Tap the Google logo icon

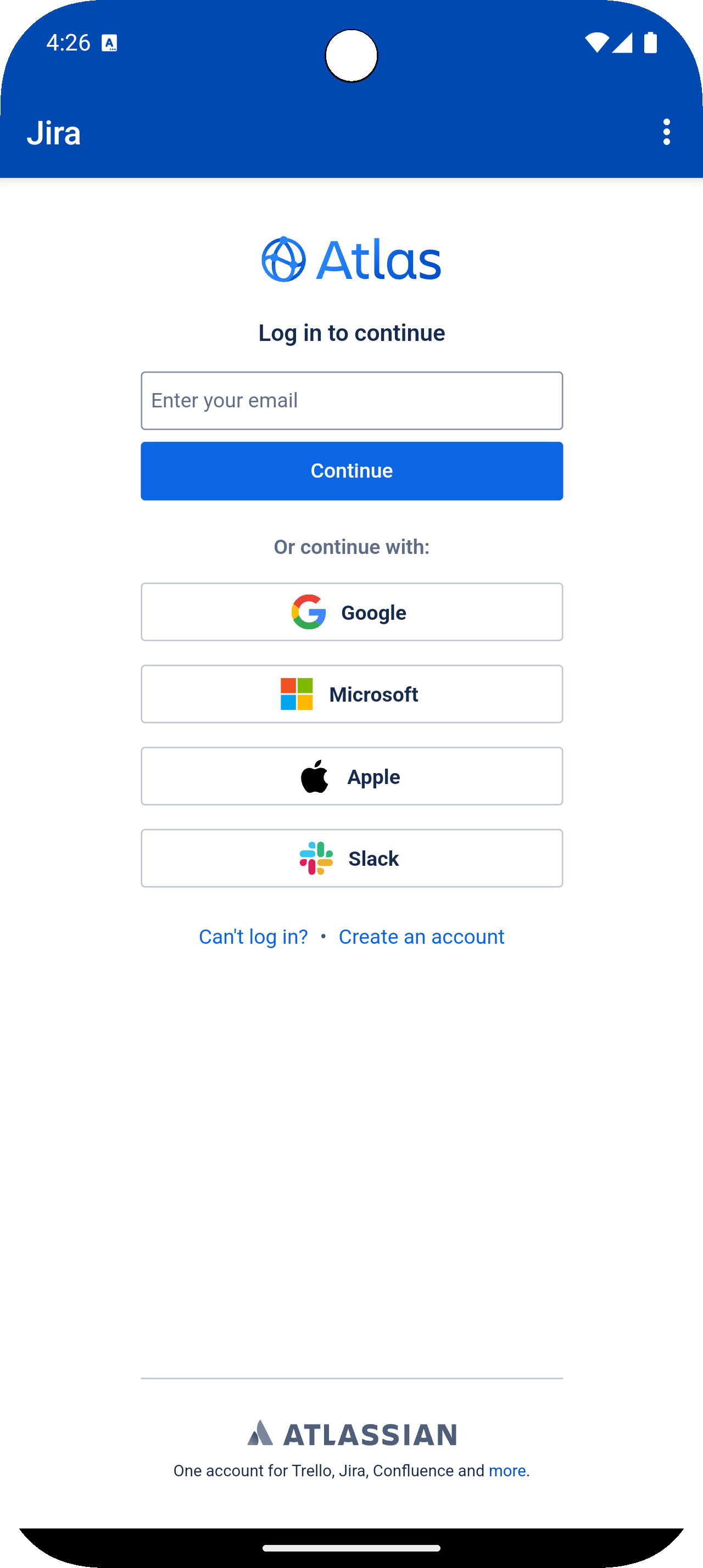click(x=309, y=612)
